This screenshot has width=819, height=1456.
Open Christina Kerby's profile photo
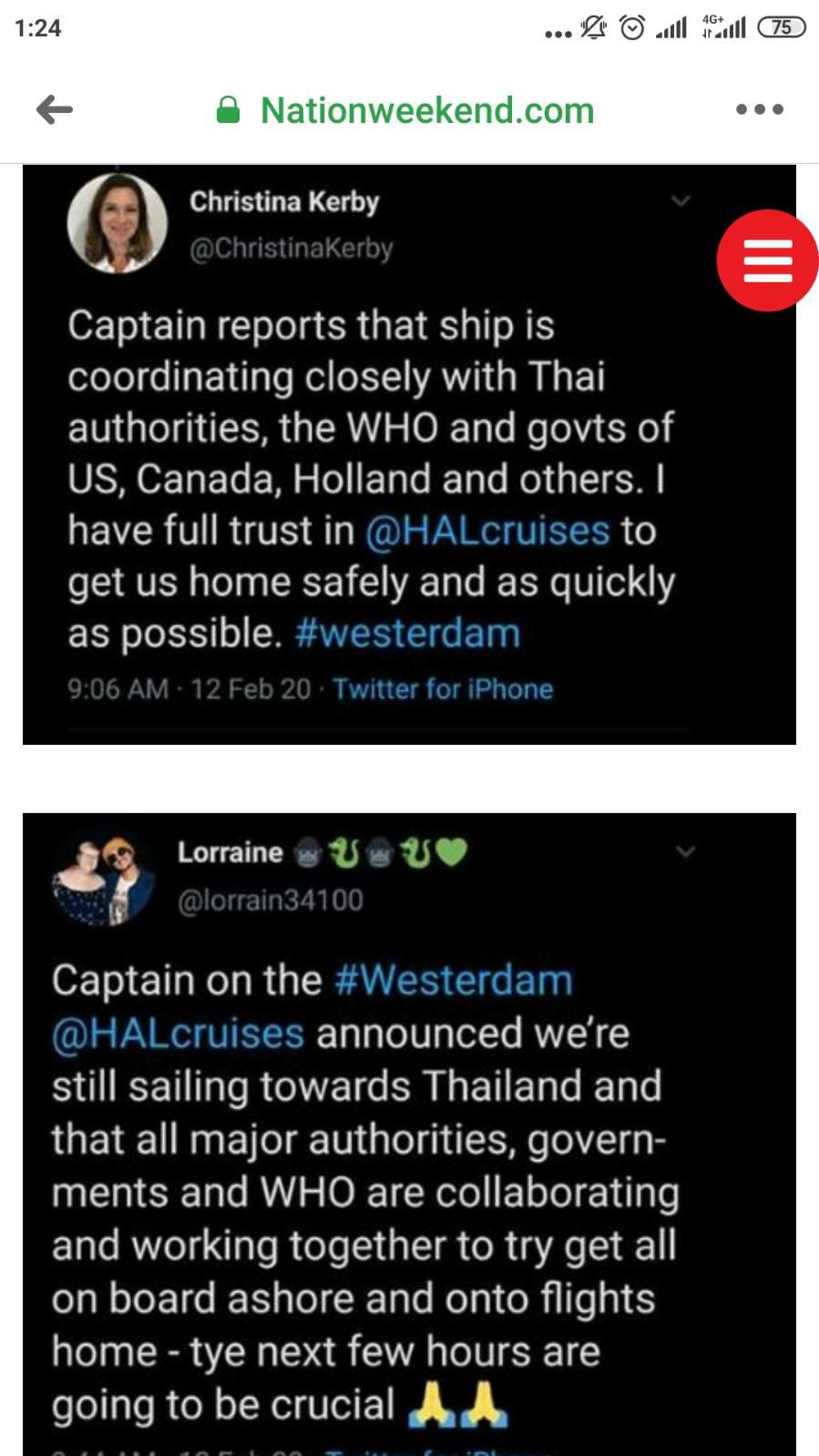118,224
